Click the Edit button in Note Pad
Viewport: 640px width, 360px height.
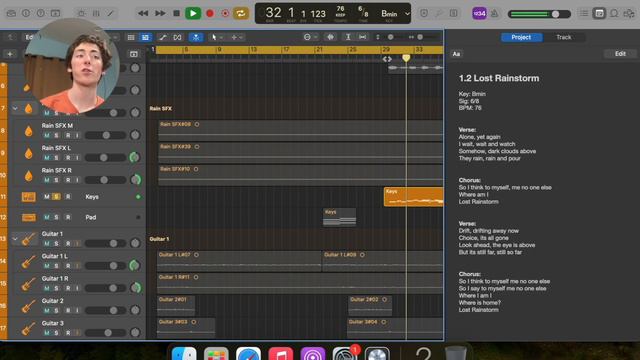tap(620, 53)
